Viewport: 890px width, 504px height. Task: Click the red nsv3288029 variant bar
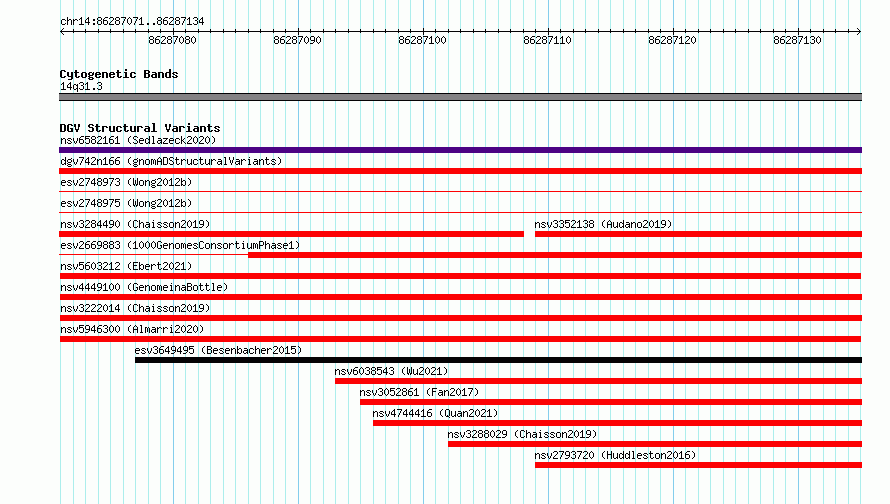click(x=655, y=444)
